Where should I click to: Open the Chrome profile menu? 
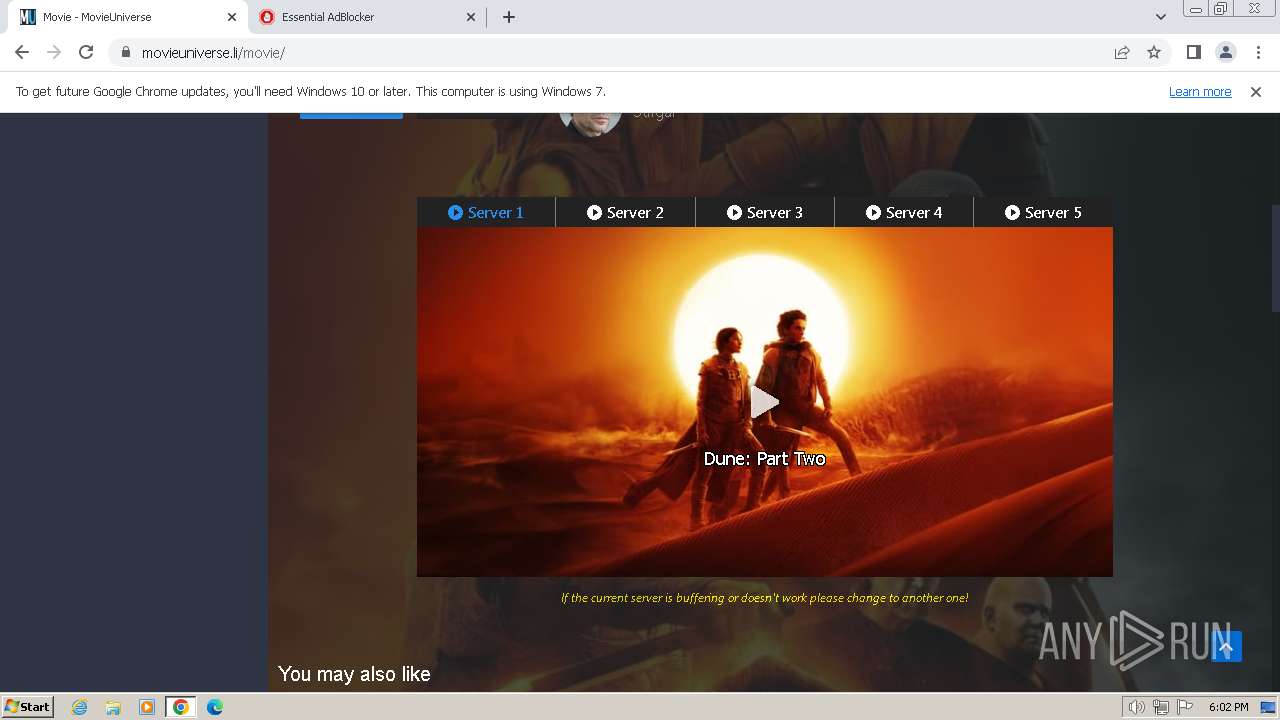coord(1225,53)
